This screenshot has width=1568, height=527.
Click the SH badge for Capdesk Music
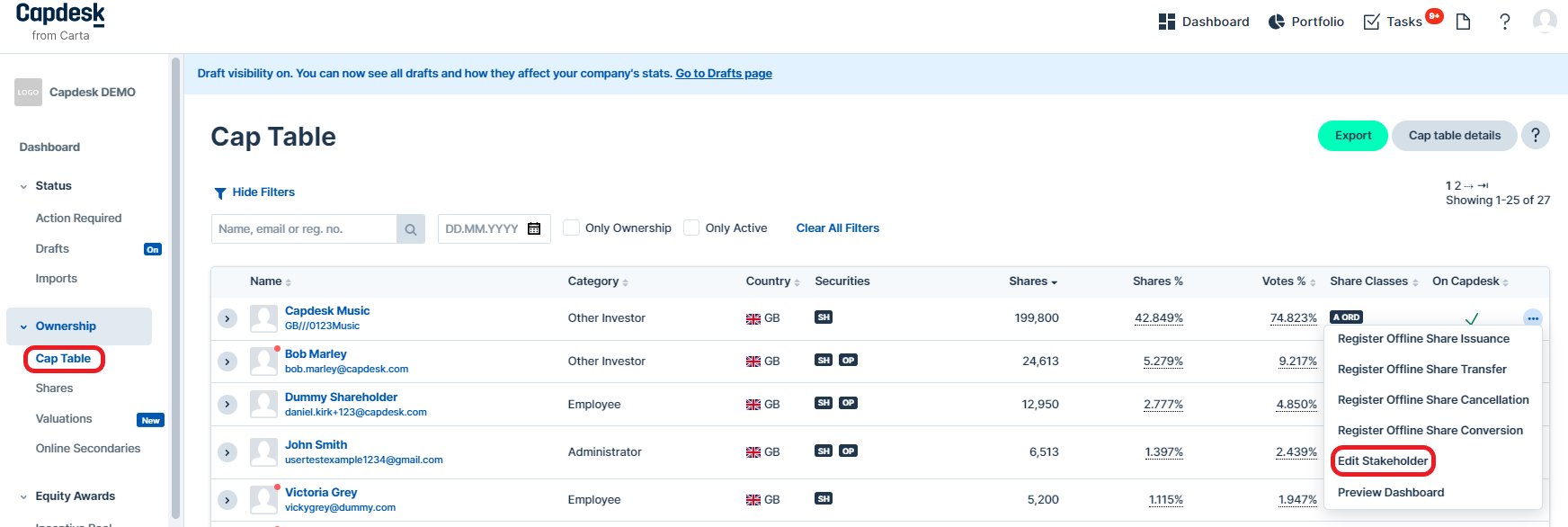coord(824,317)
